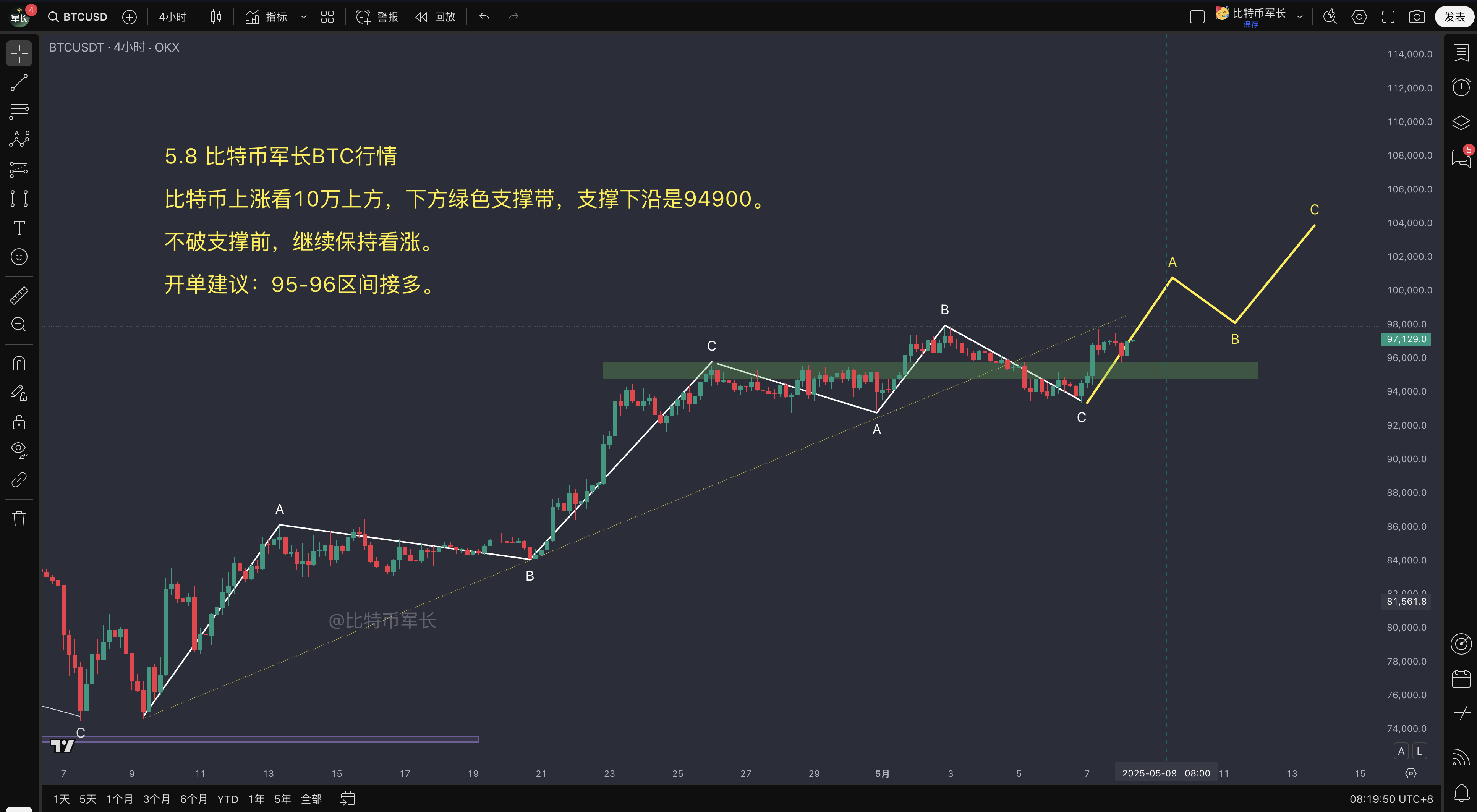Enter fullscreen chart mode
Screen dimensions: 1477x812
click(1388, 17)
